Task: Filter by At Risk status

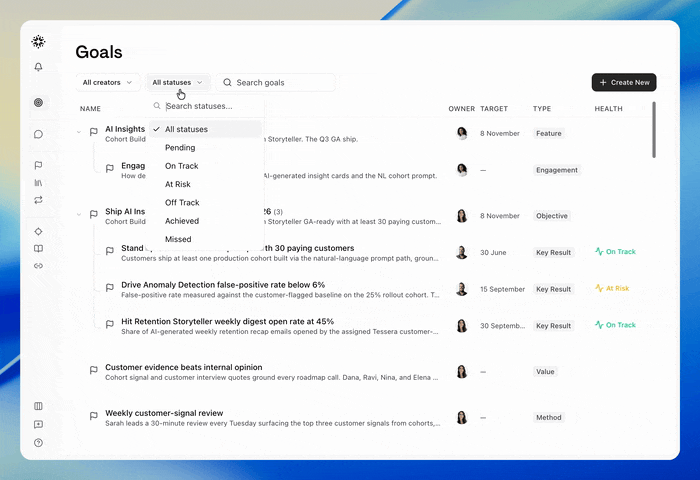Action: 205,184
